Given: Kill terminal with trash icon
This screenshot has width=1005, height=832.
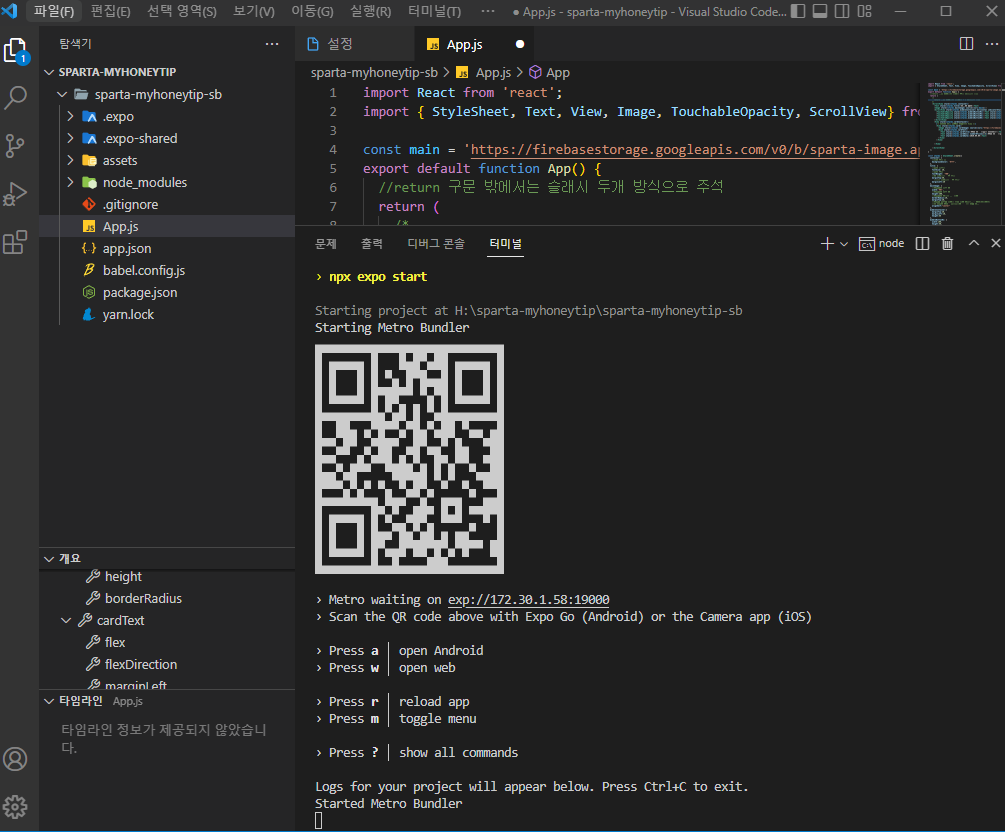Looking at the screenshot, I should click(x=947, y=244).
